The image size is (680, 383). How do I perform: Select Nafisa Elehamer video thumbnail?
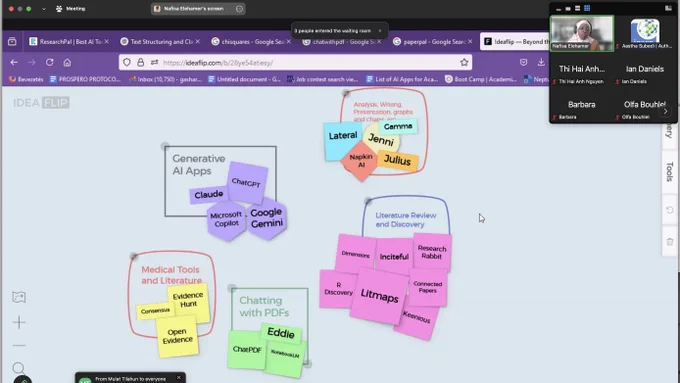pos(582,33)
